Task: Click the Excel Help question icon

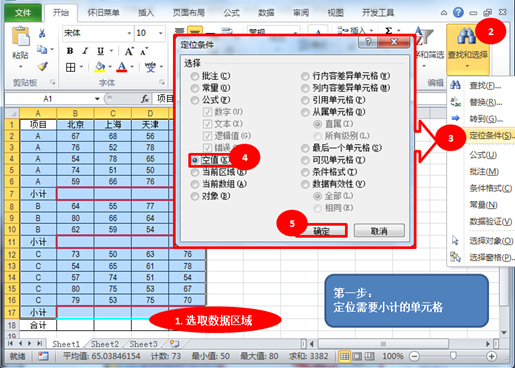Action: 458,13
